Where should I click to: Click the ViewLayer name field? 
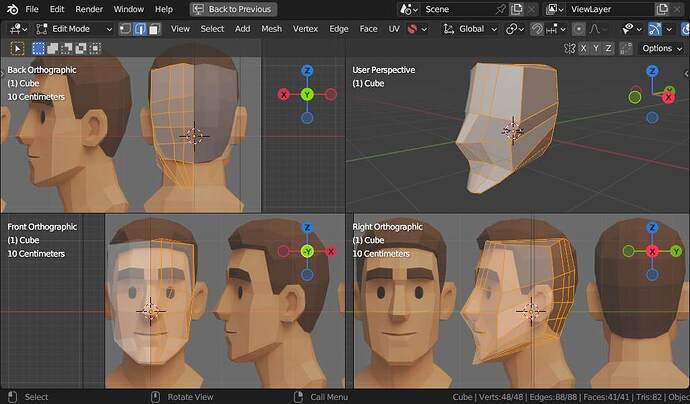click(609, 9)
